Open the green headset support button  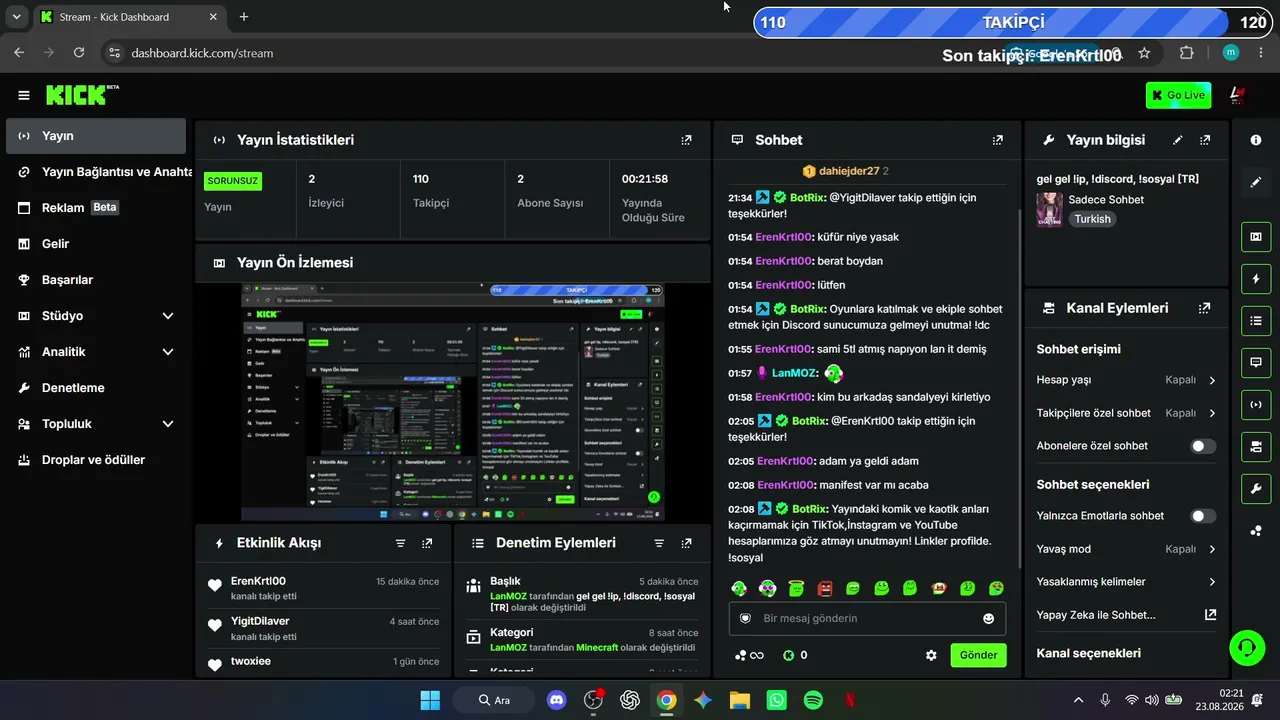(x=1246, y=647)
